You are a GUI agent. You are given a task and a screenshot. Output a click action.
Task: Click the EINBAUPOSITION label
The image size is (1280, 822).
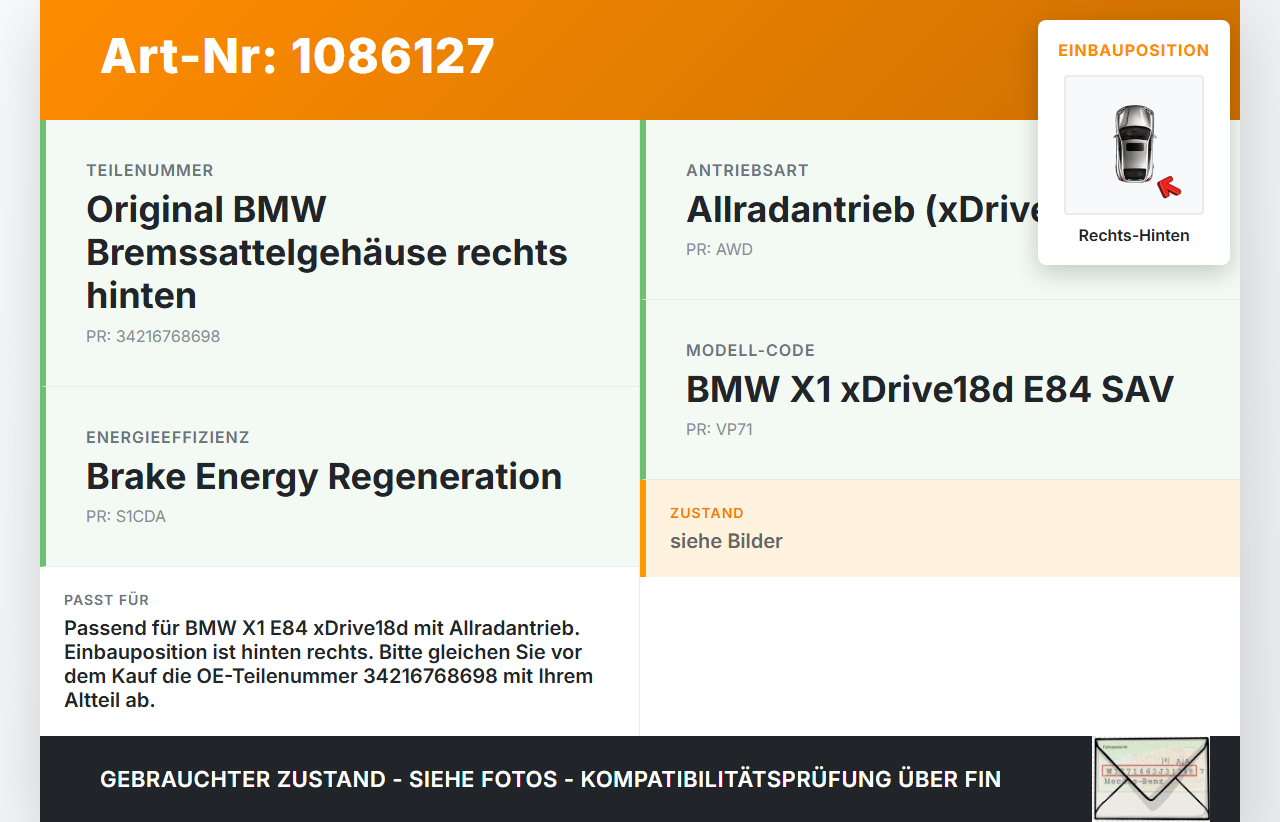tap(1134, 50)
